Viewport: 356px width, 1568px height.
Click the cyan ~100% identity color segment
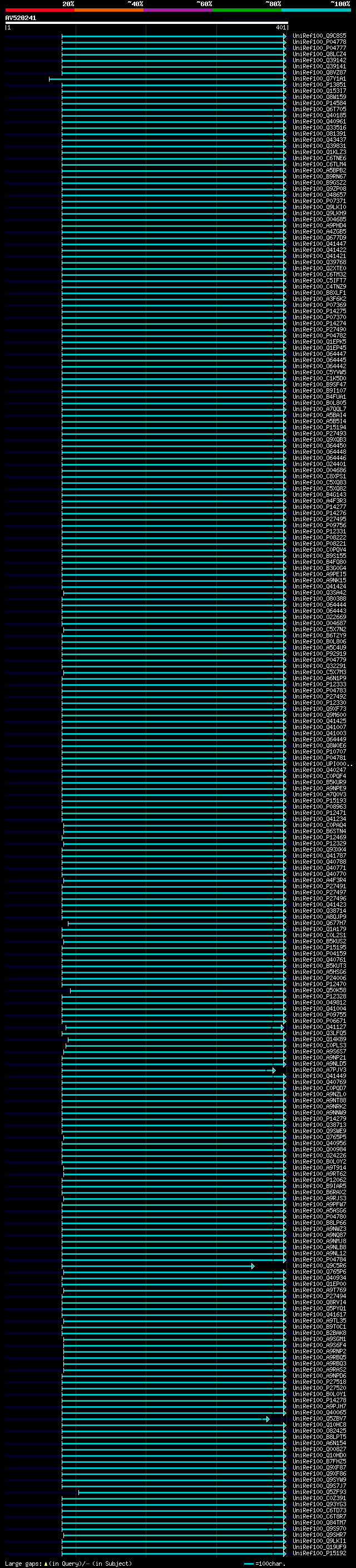(x=316, y=10)
